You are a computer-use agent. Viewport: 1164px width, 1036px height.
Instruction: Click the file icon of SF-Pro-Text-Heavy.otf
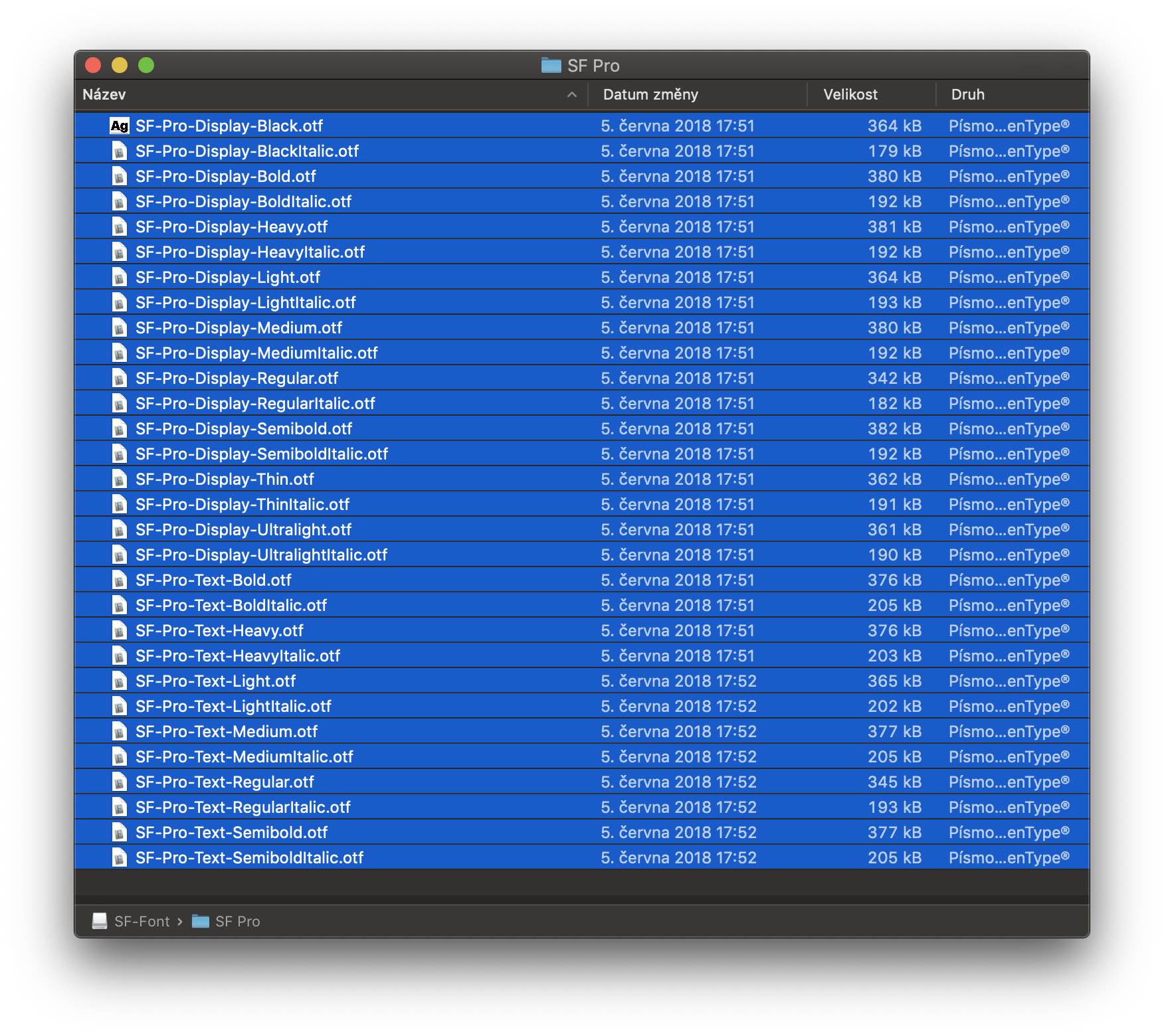(x=120, y=630)
